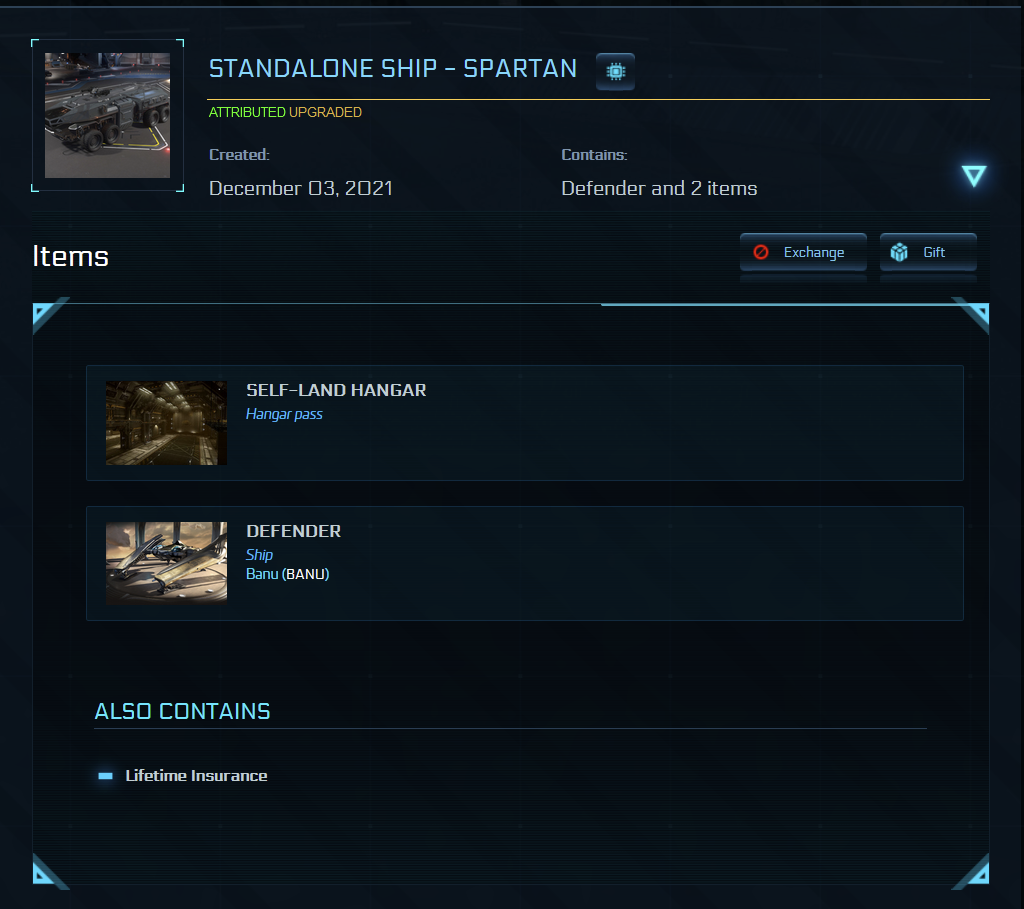Click the Banu (BANU) manufacturer text
The width and height of the screenshot is (1024, 909).
coord(287,574)
